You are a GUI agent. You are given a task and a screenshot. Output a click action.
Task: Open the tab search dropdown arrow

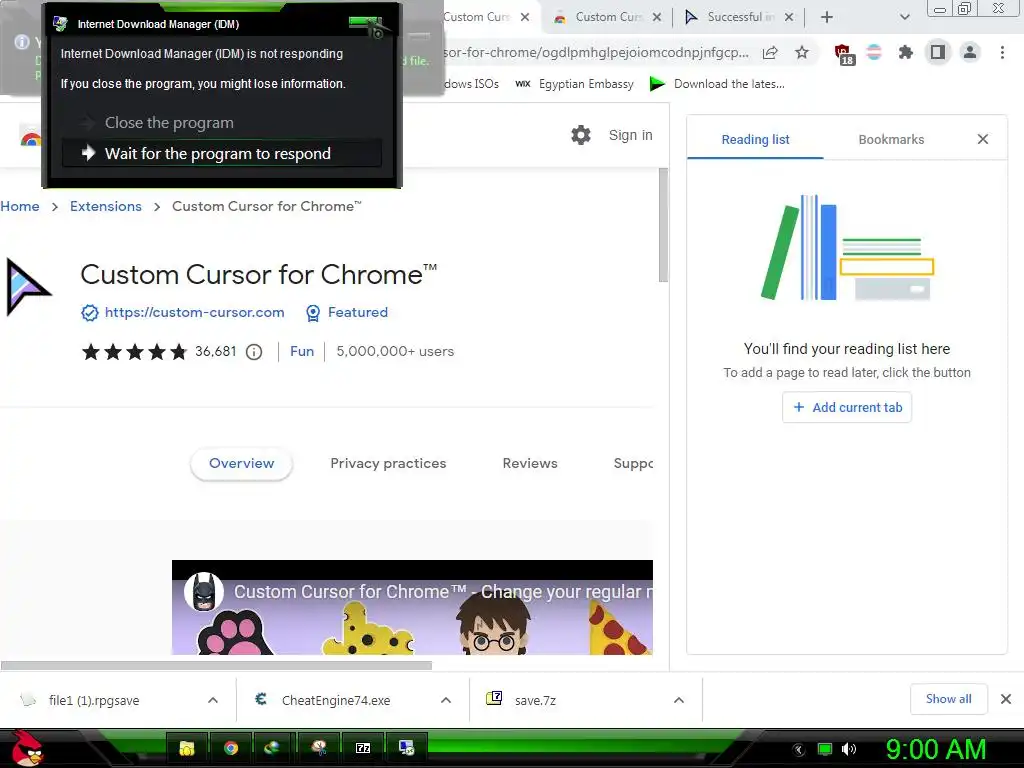tap(904, 17)
